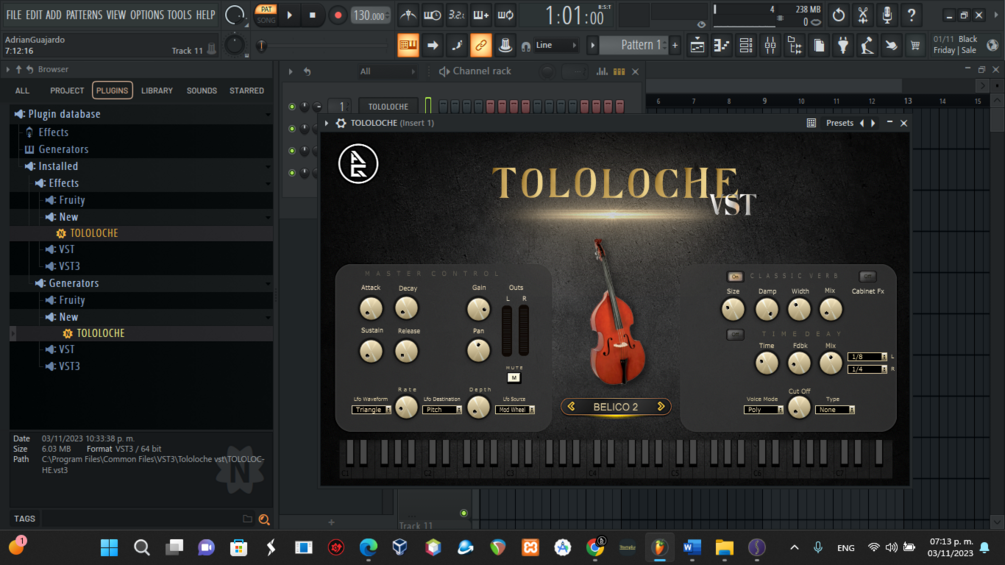Click the TOLOLOCHE plugin gear options icon

pyautogui.click(x=341, y=123)
